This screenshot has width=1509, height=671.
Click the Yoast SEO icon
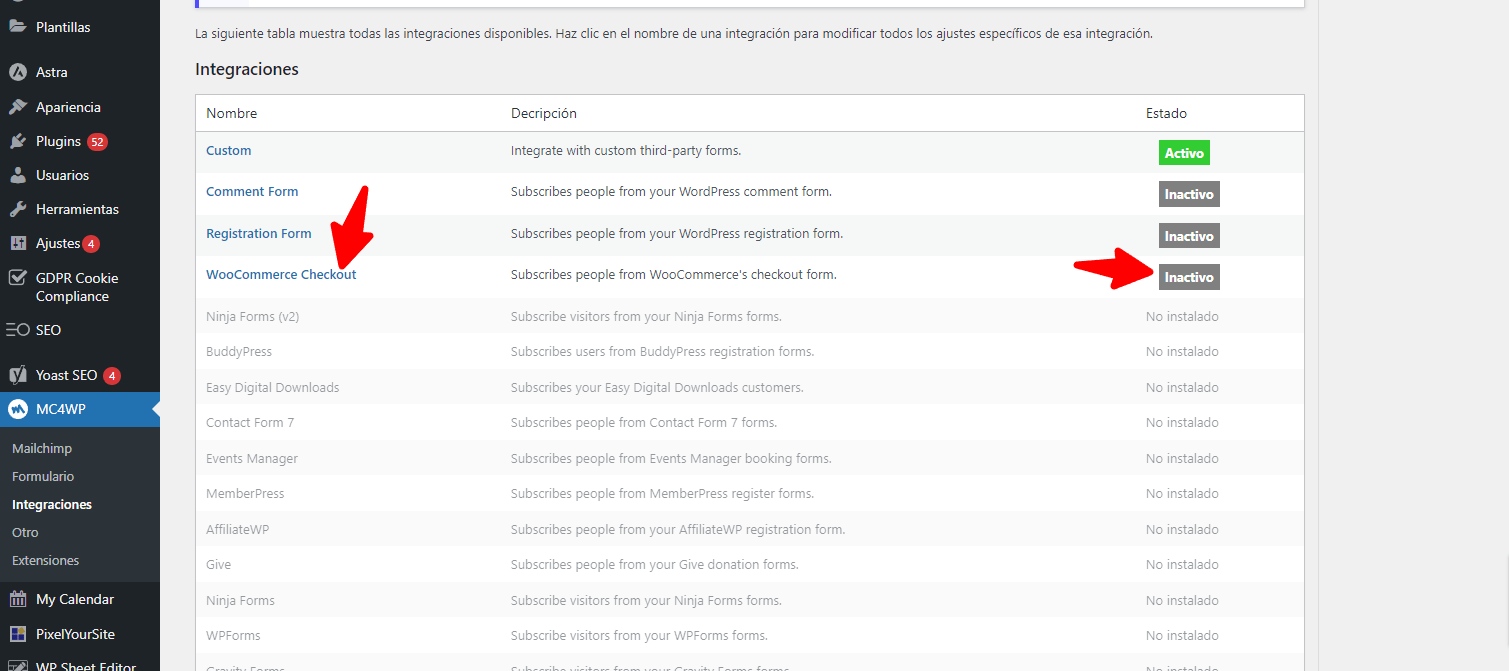click(17, 375)
